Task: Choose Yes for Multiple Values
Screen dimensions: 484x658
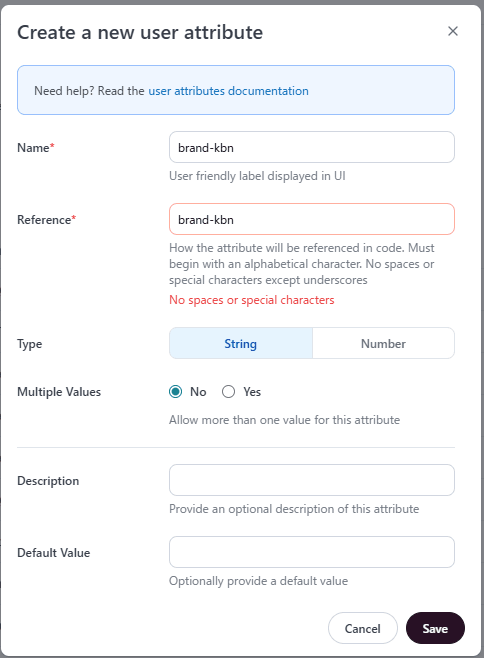Action: point(228,392)
